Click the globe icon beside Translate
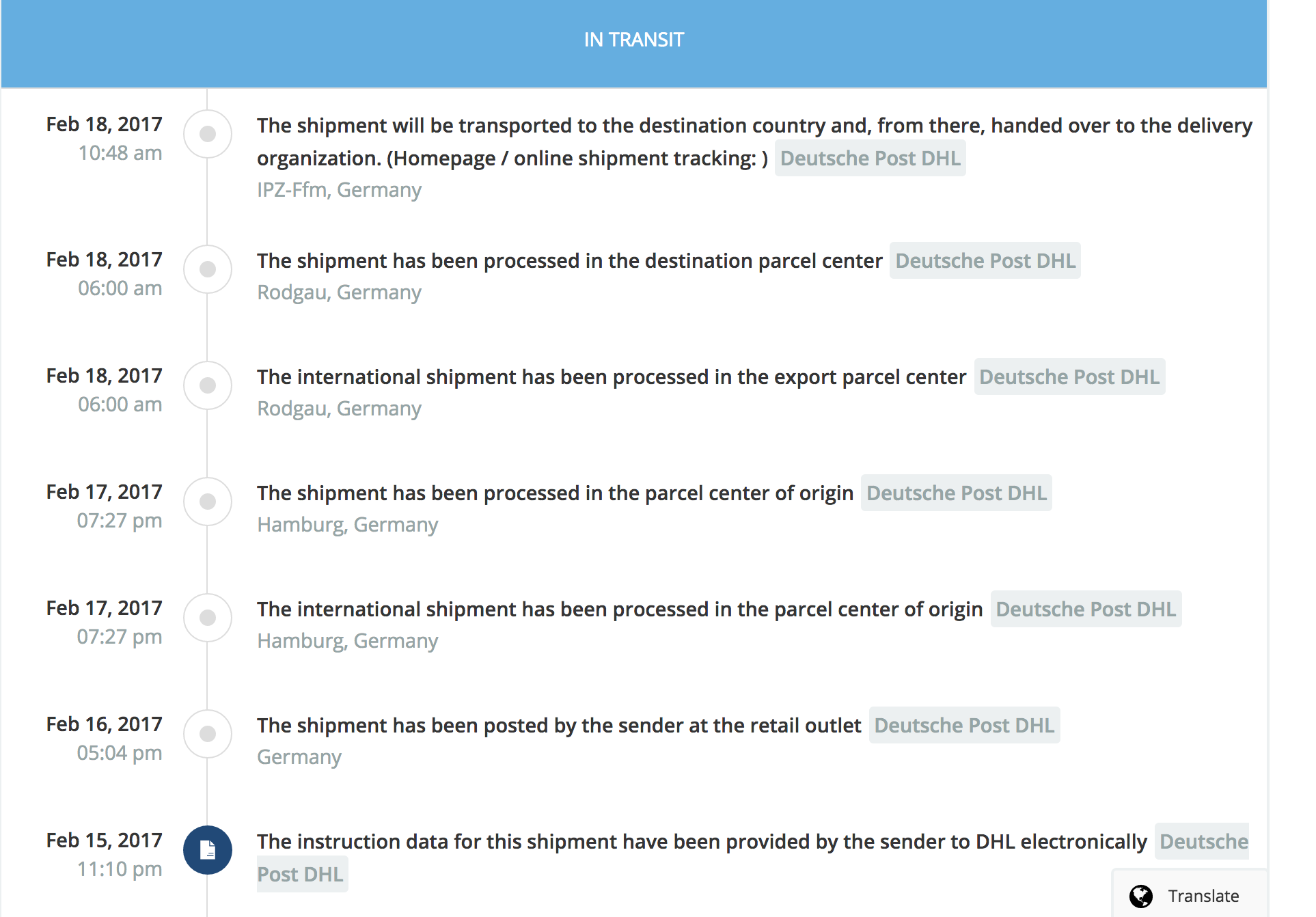The height and width of the screenshot is (917, 1316). [1140, 896]
